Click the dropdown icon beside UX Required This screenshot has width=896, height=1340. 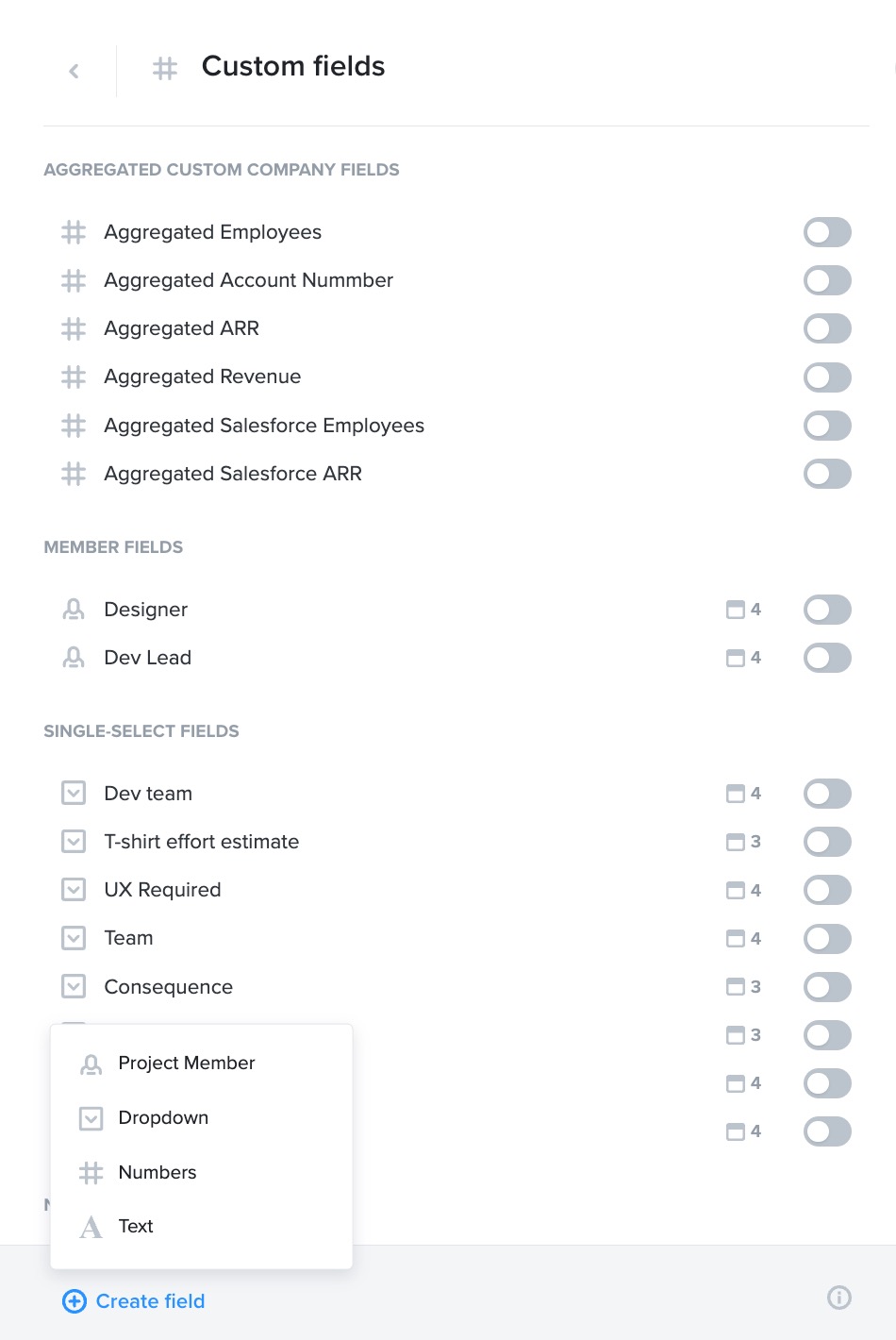pyautogui.click(x=74, y=890)
